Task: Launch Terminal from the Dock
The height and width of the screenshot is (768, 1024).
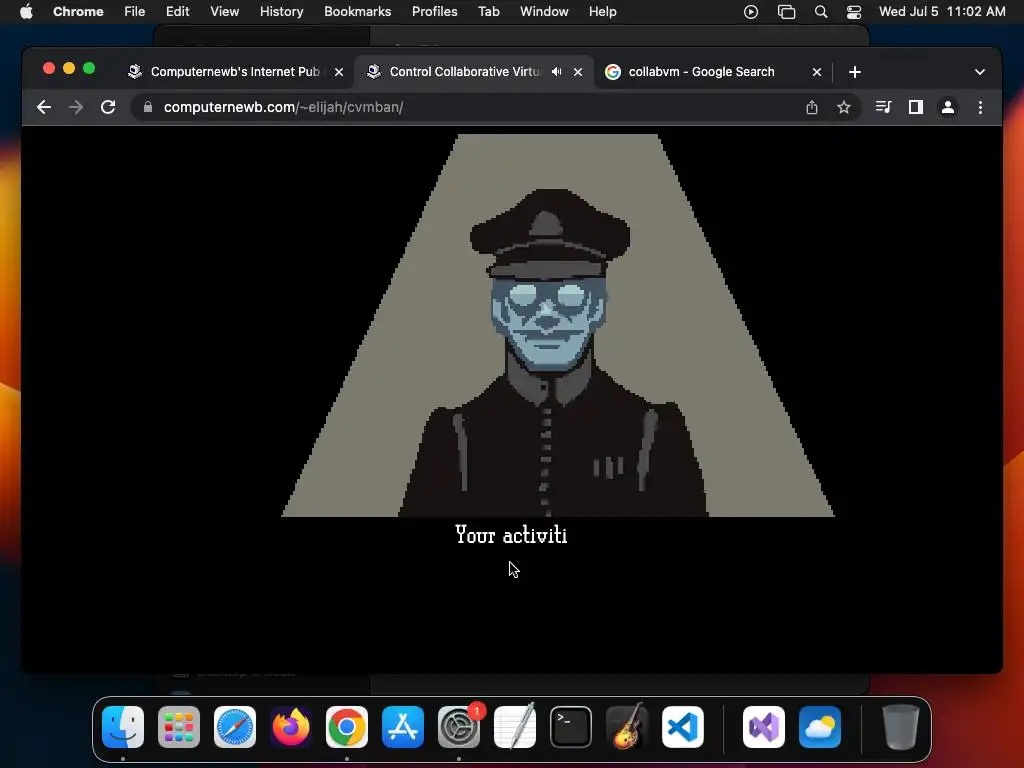Action: tap(571, 727)
